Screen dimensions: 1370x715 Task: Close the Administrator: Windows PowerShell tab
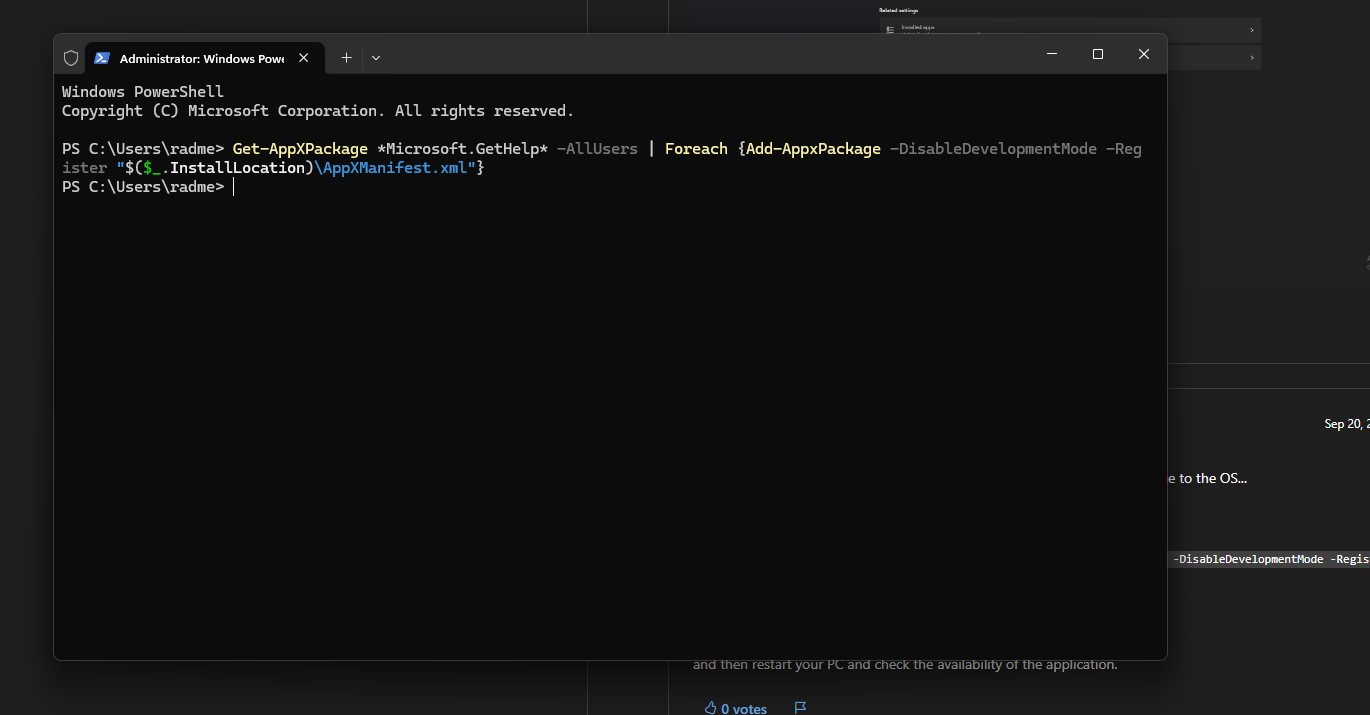(304, 58)
